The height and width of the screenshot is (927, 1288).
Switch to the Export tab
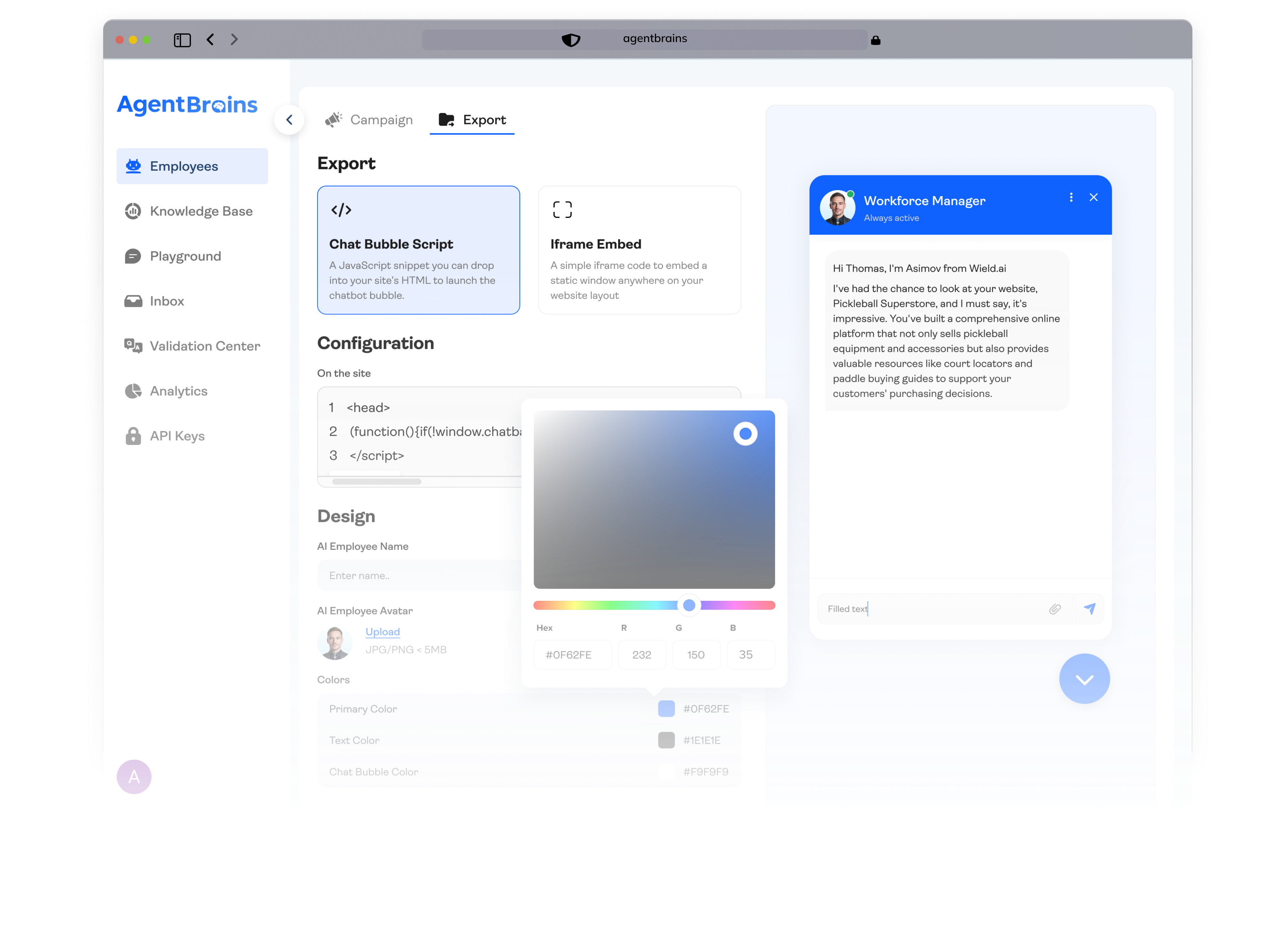point(472,120)
